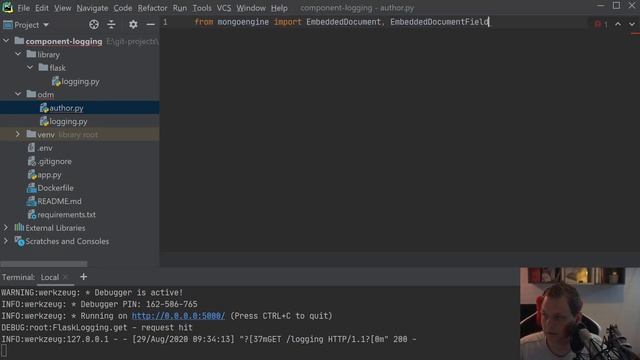Image resolution: width=640 pixels, height=360 pixels.
Task: Click the locate/select opened file target icon
Action: point(94,24)
